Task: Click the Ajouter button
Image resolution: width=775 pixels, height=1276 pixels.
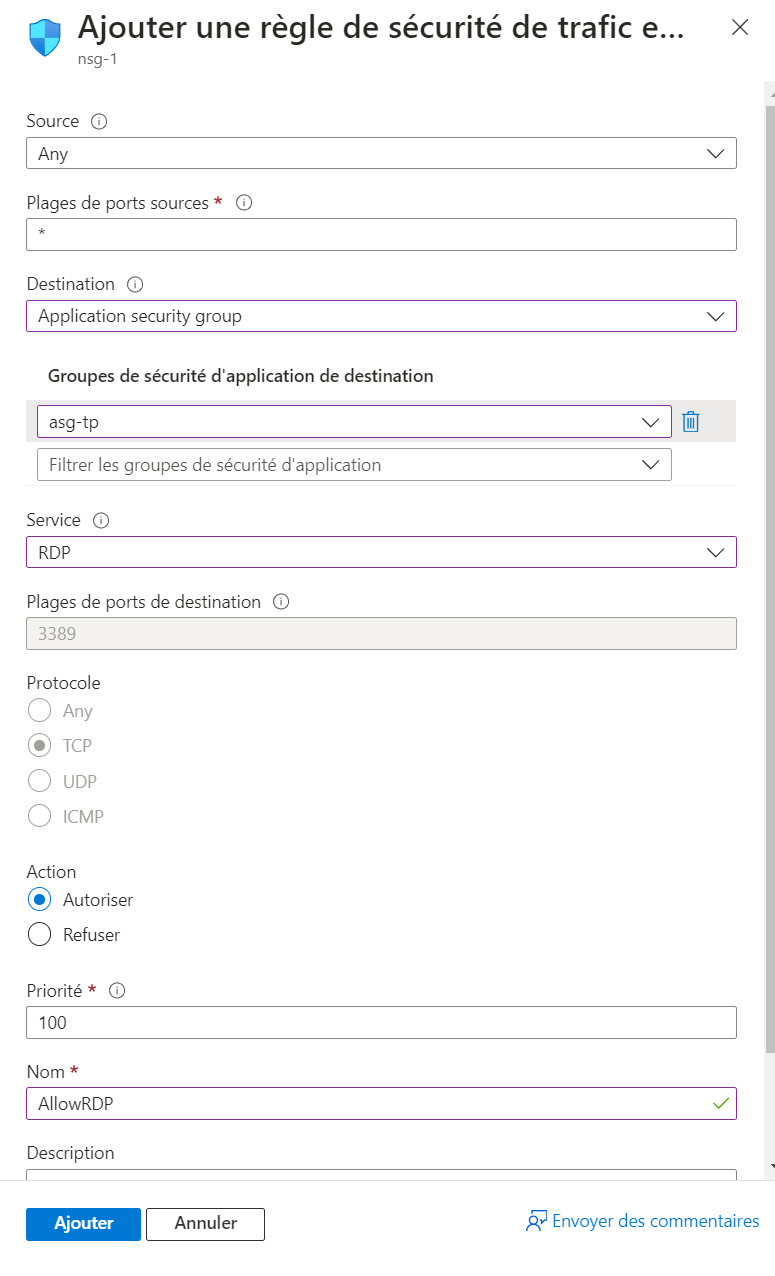Action: (x=83, y=1223)
